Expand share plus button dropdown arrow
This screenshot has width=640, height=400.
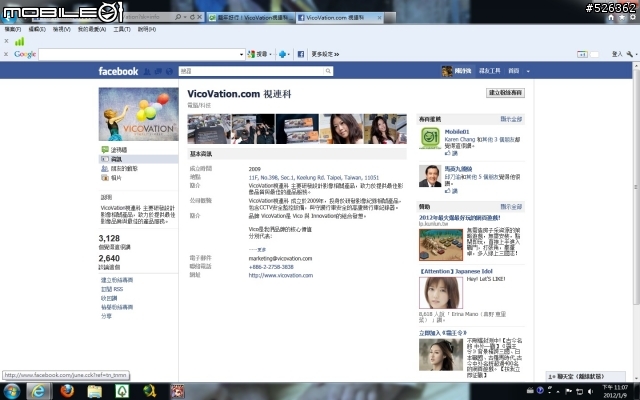[x=289, y=54]
